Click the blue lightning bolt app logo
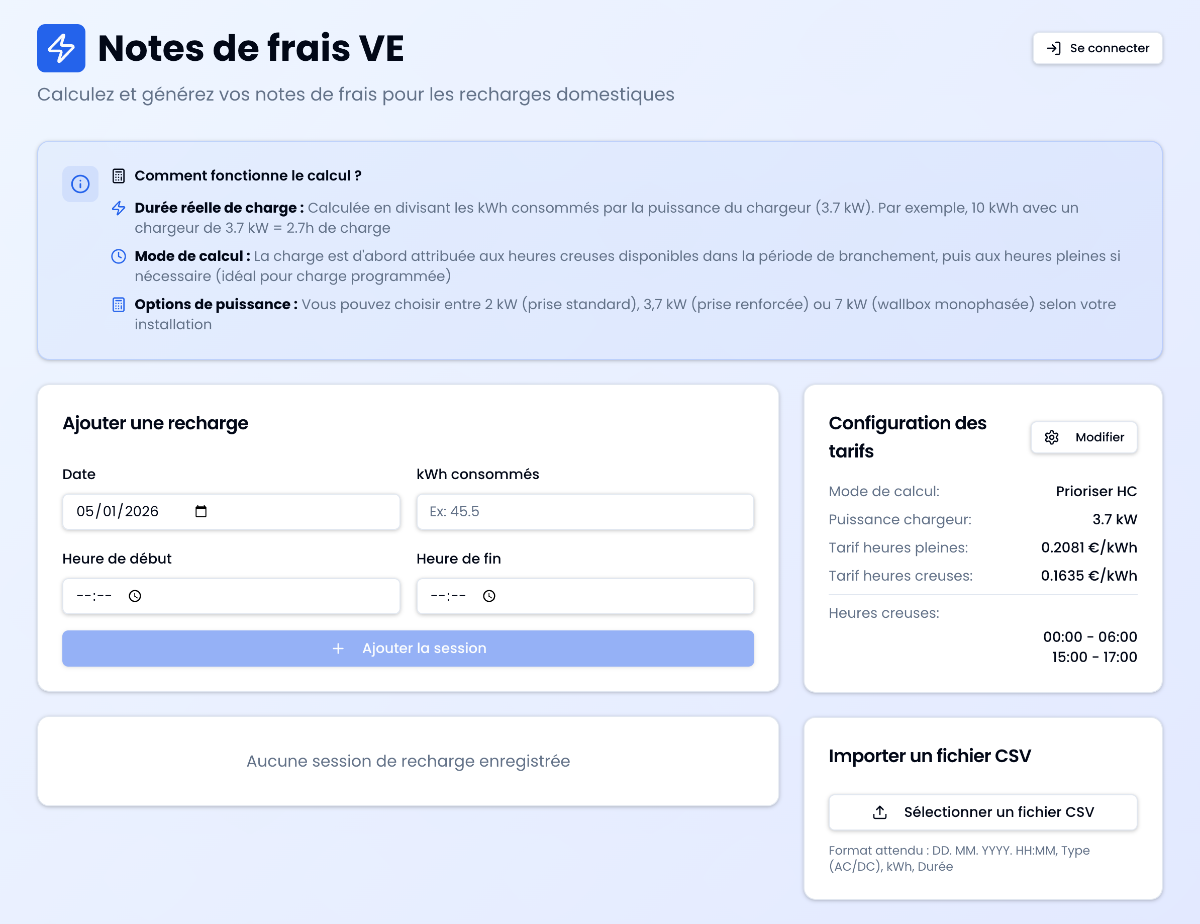This screenshot has width=1200, height=924. coord(61,48)
